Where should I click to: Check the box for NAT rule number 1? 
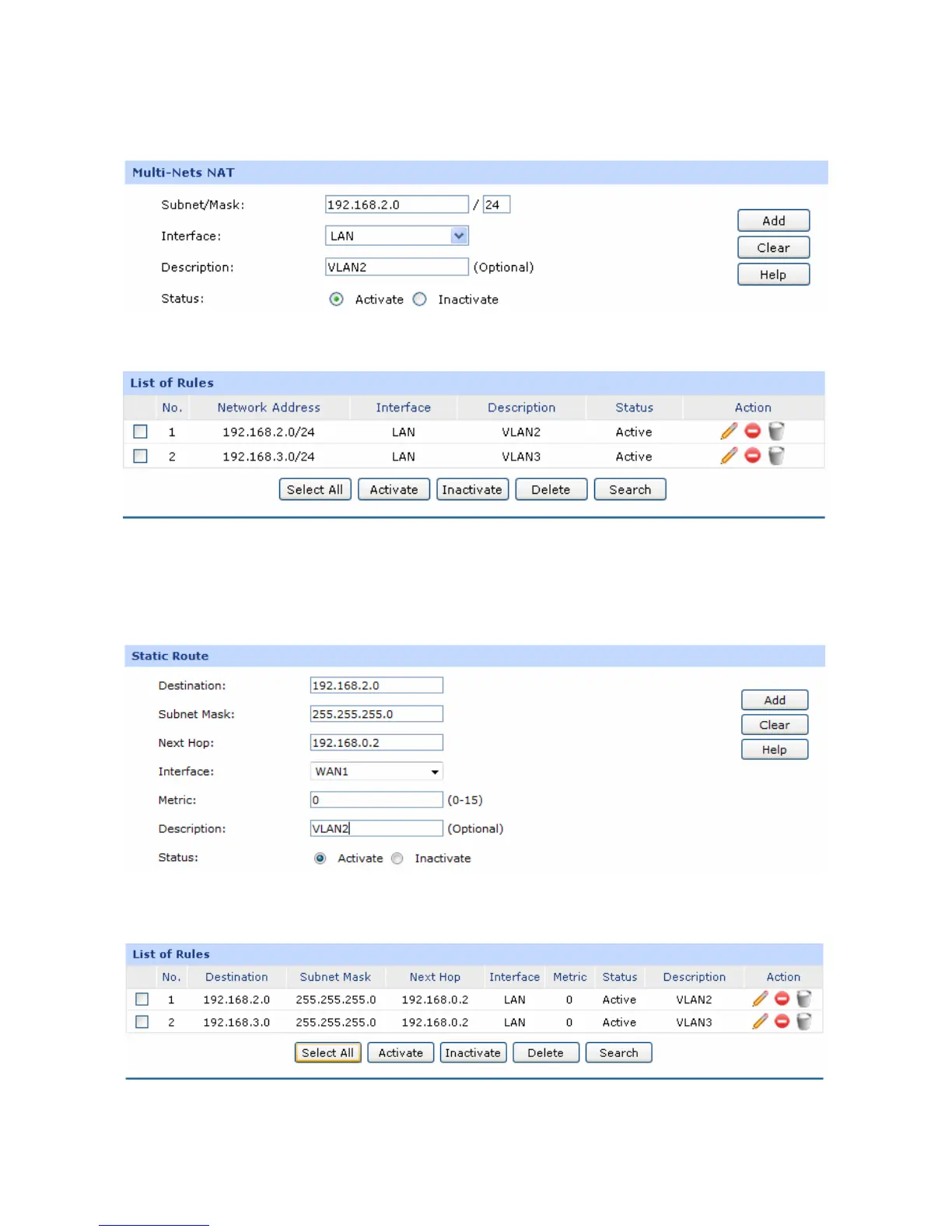[x=140, y=431]
